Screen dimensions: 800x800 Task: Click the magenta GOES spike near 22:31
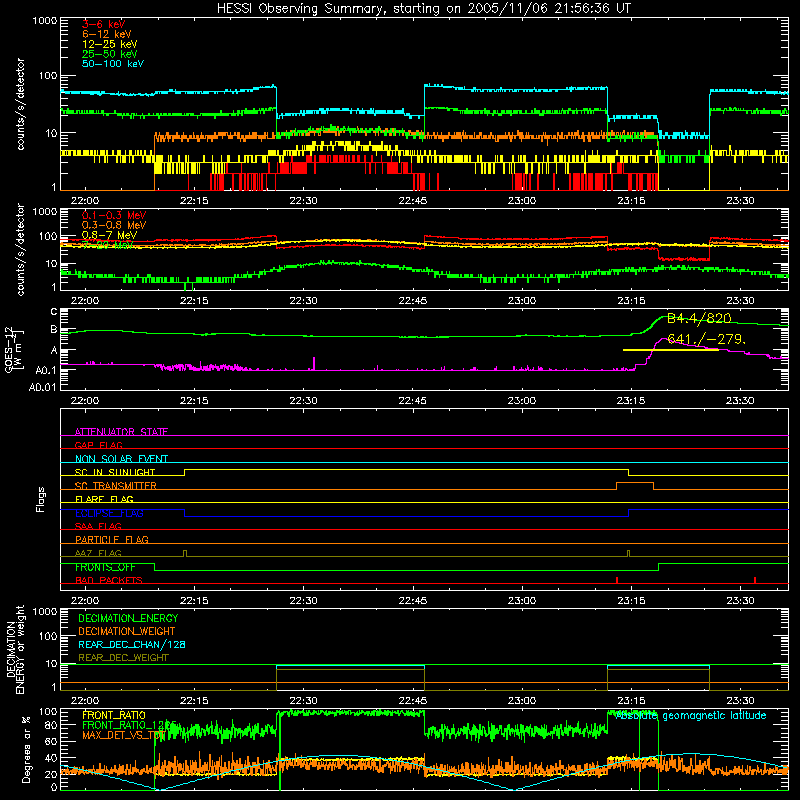[x=314, y=363]
